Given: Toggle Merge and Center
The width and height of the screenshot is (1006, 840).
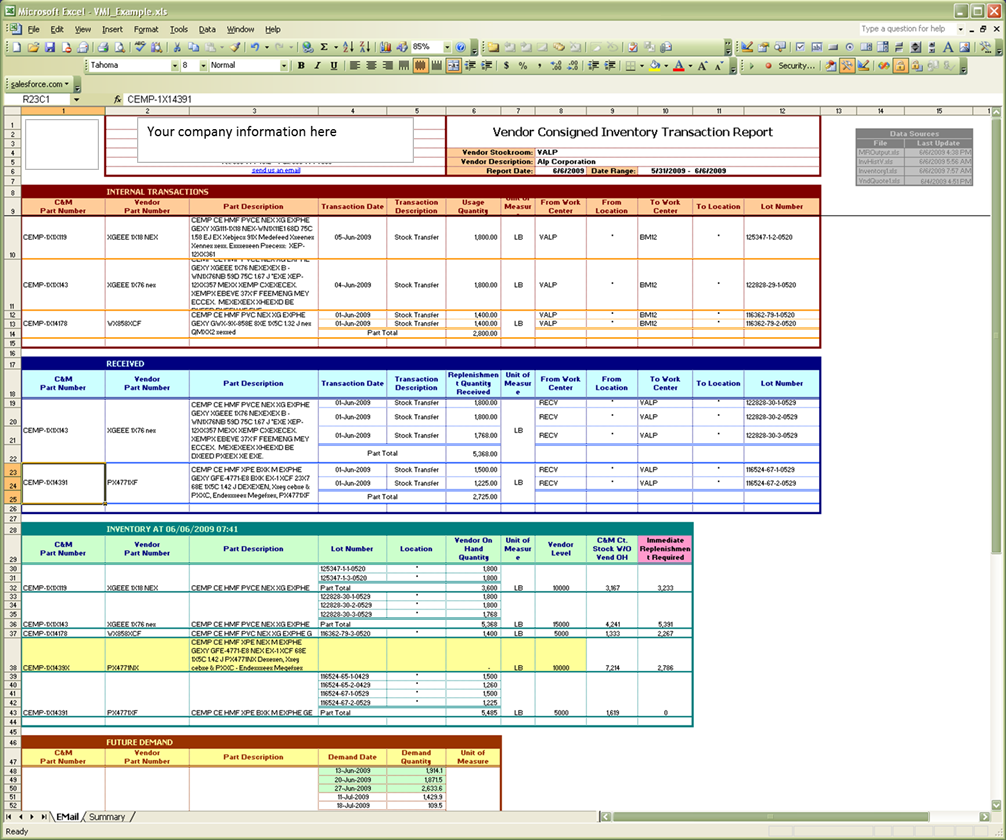Looking at the screenshot, I should pos(453,65).
